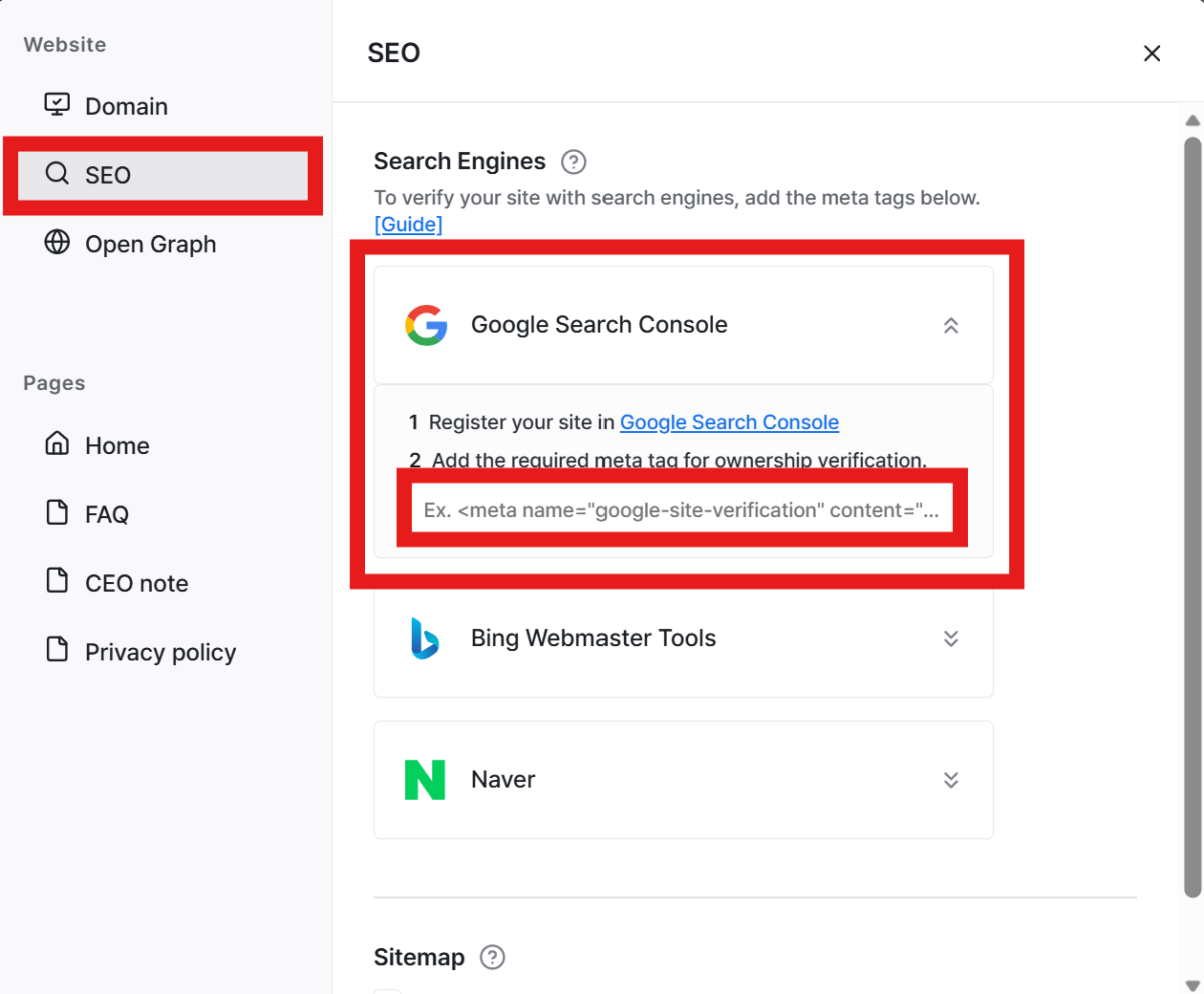Click the Bing logo icon
The height and width of the screenshot is (994, 1204).
(424, 638)
